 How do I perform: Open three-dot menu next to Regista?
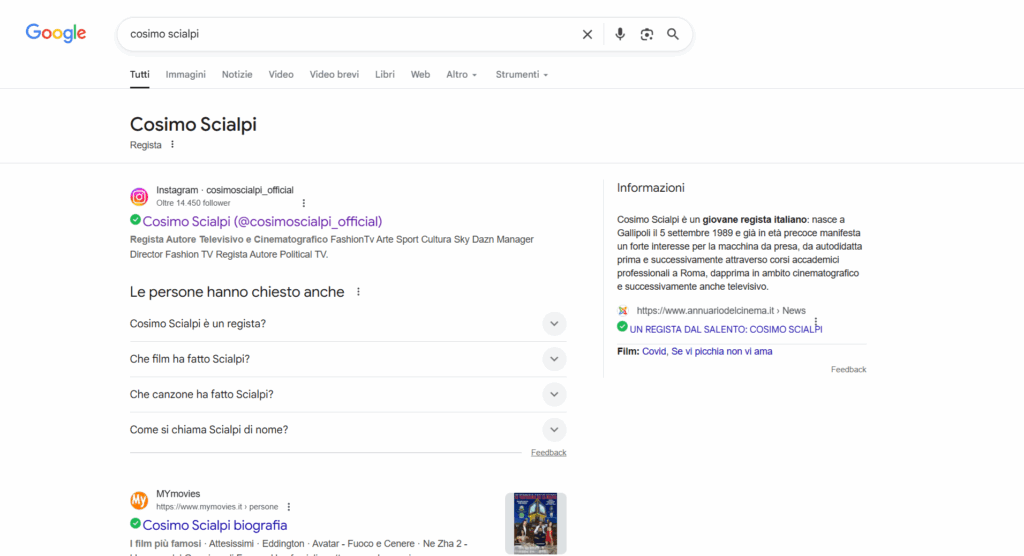pyautogui.click(x=172, y=145)
